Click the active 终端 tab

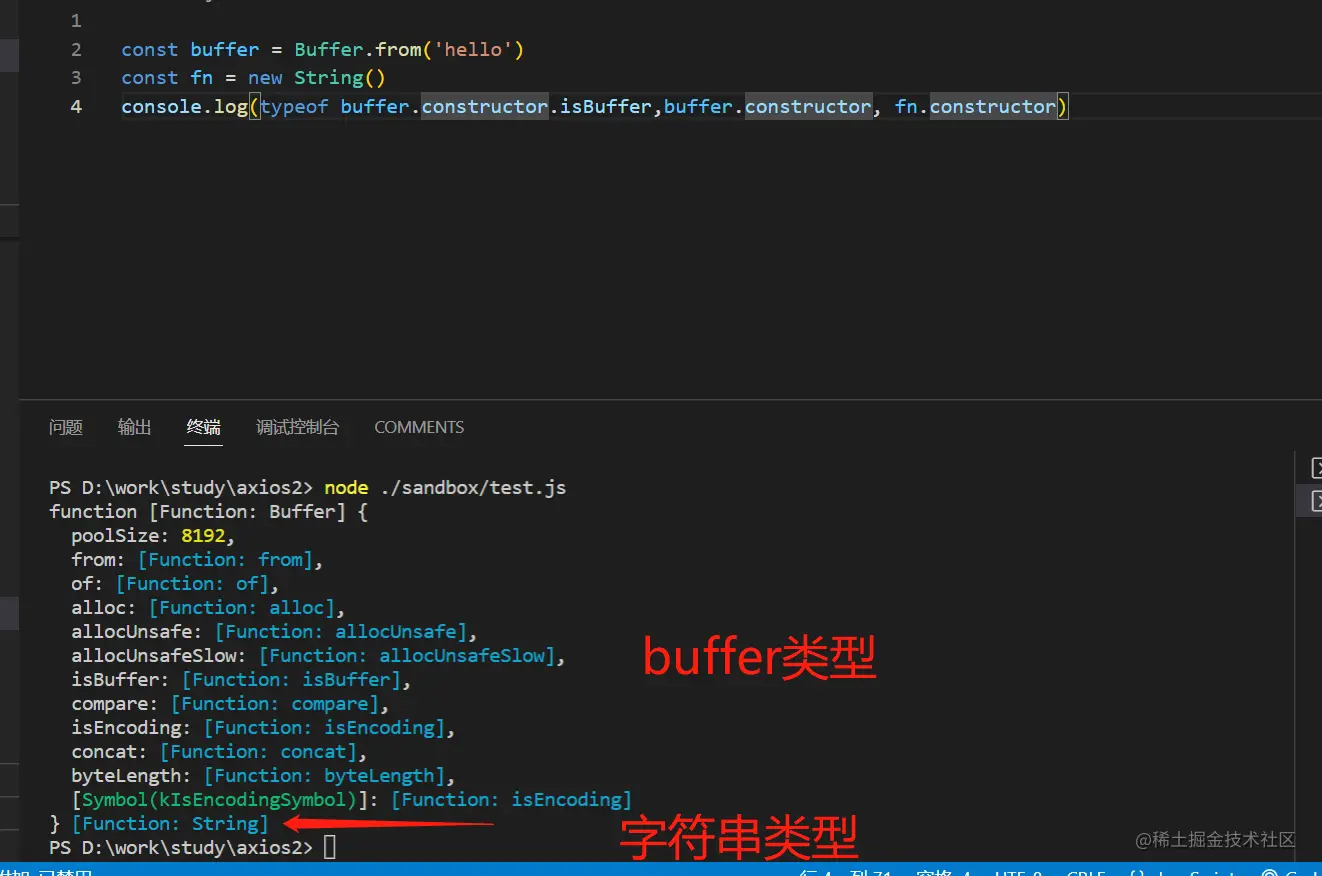[203, 427]
